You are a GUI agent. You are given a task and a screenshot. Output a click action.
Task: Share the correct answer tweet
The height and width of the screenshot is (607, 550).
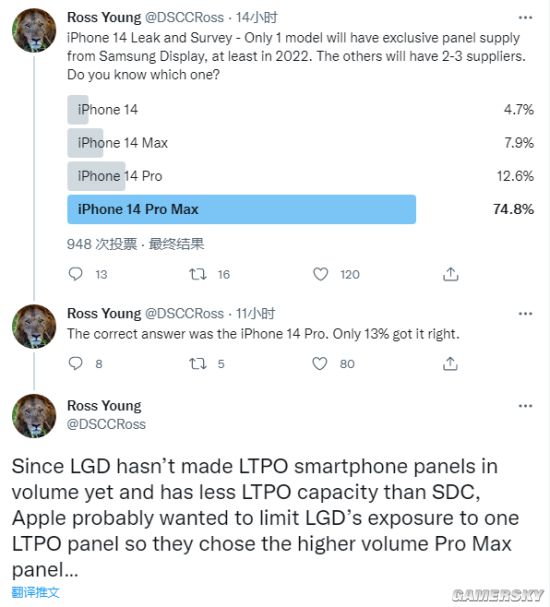[x=450, y=364]
